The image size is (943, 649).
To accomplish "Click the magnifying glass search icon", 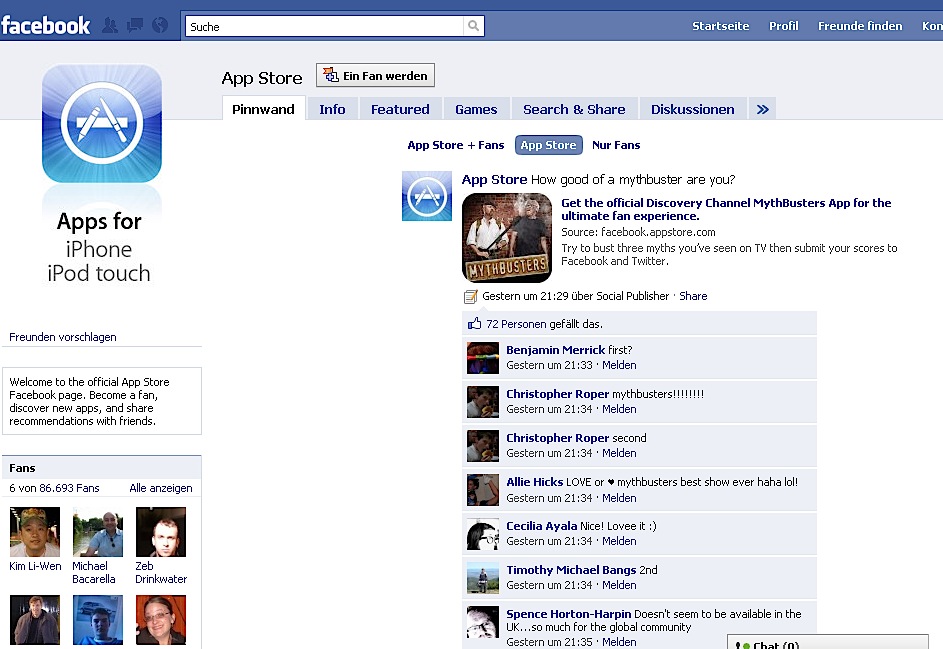I will pyautogui.click(x=474, y=24).
